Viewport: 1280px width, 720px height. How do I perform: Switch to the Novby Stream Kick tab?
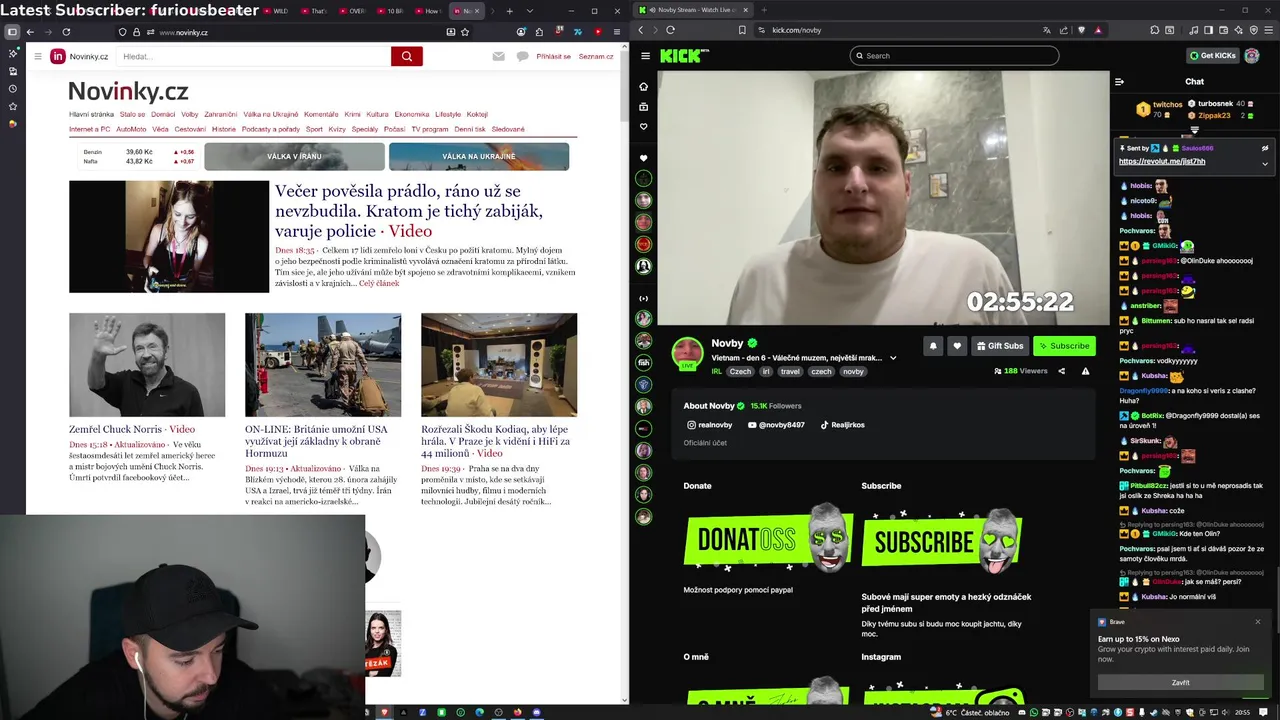click(x=694, y=10)
